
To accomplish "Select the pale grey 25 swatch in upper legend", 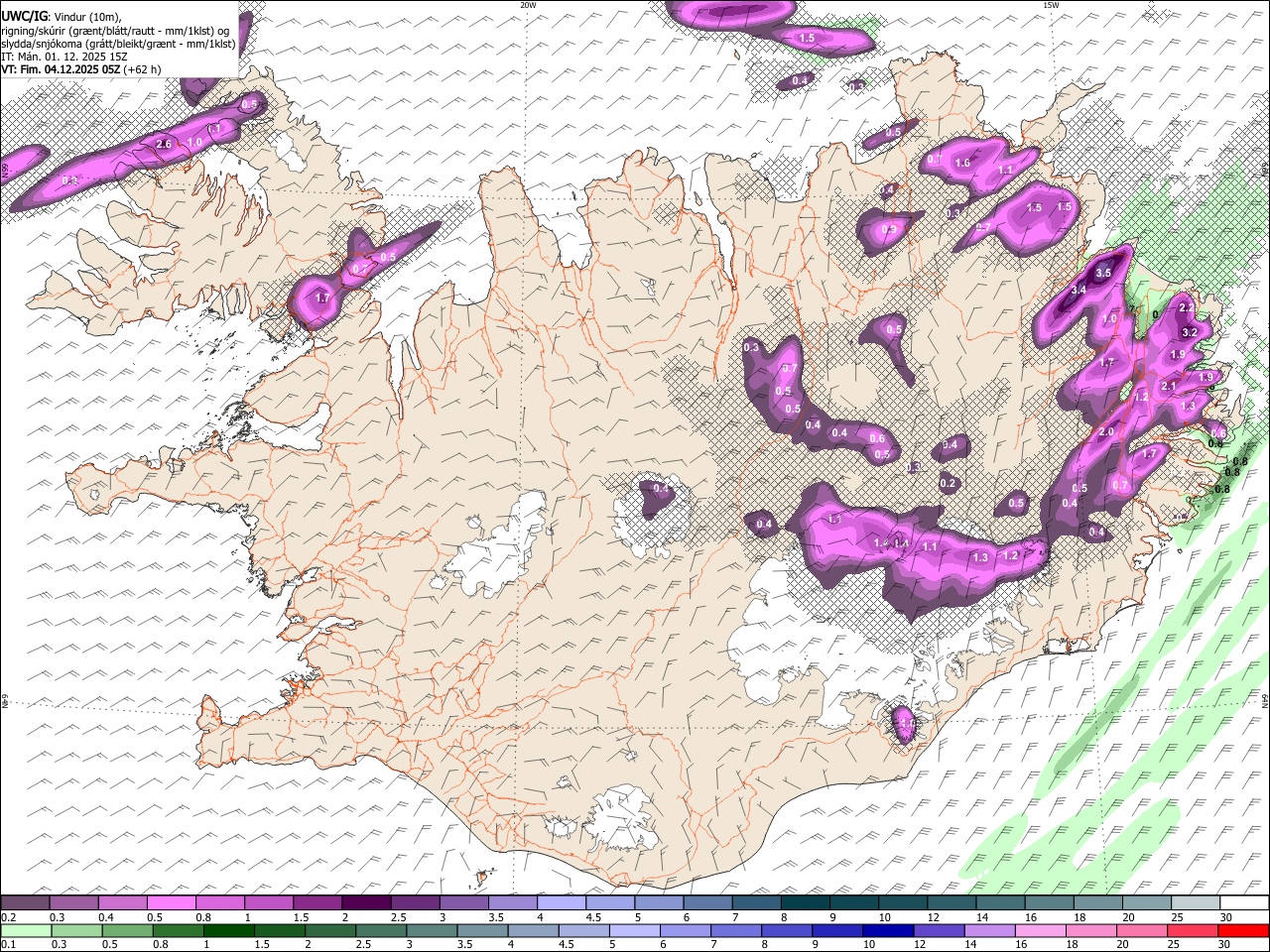I will [1196, 902].
